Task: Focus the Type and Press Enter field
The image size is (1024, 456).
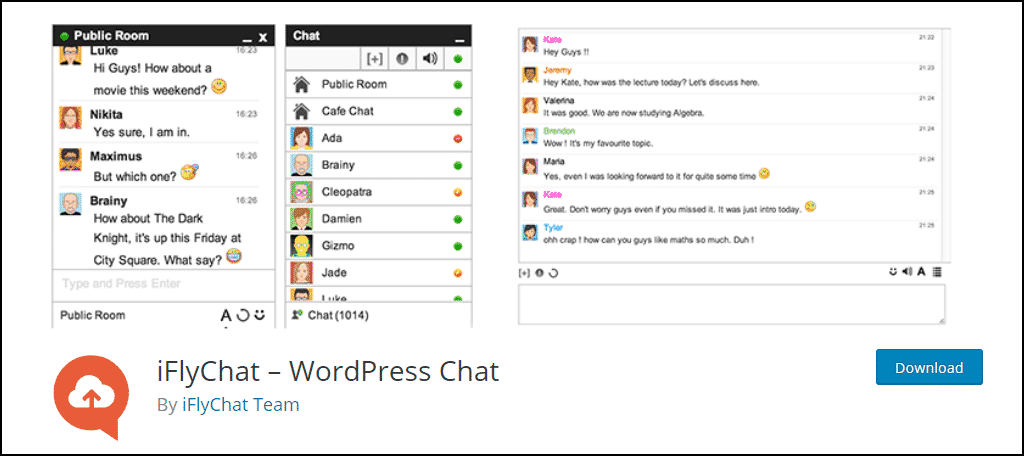Action: click(163, 284)
